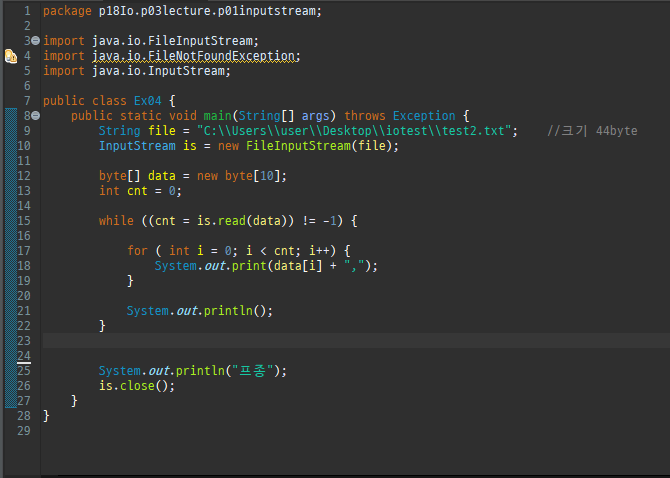The height and width of the screenshot is (478, 670).
Task: Click the byte[10] array size
Action: (x=267, y=176)
